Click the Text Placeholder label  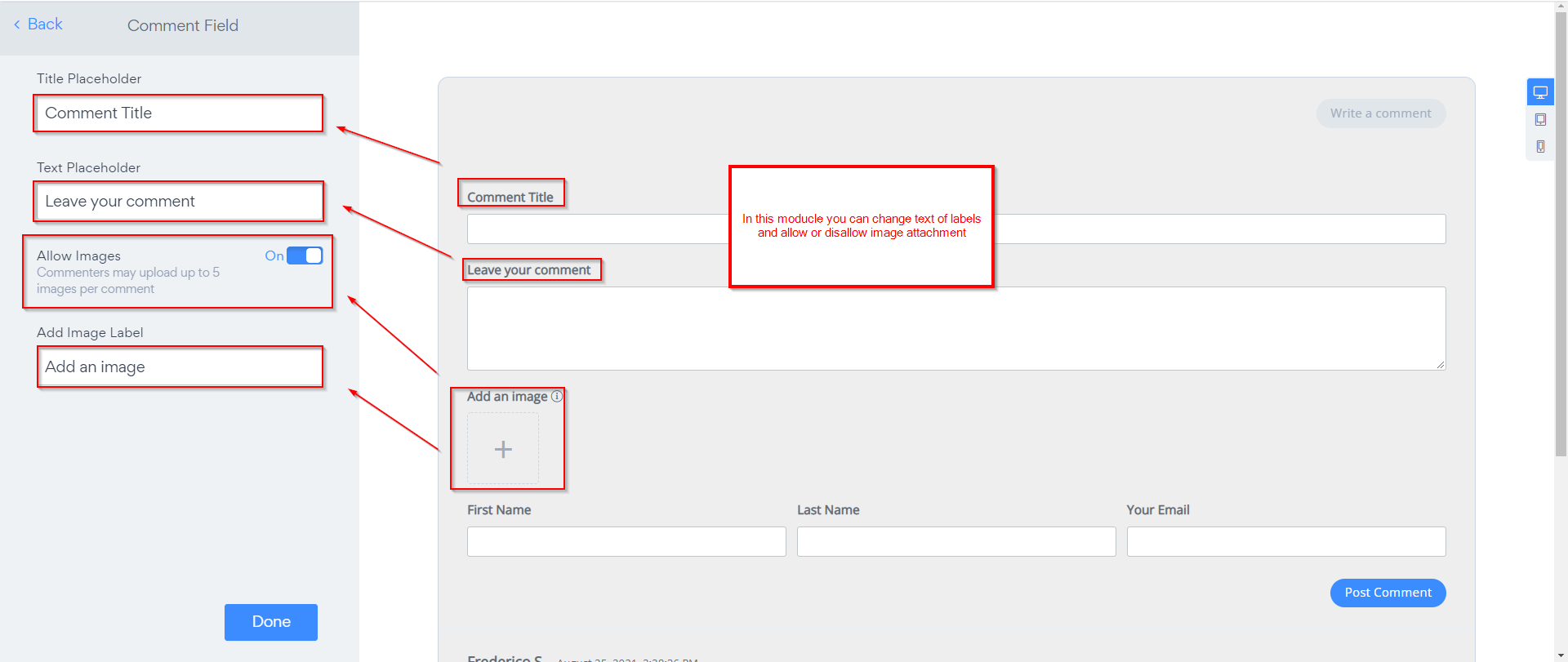click(x=88, y=167)
